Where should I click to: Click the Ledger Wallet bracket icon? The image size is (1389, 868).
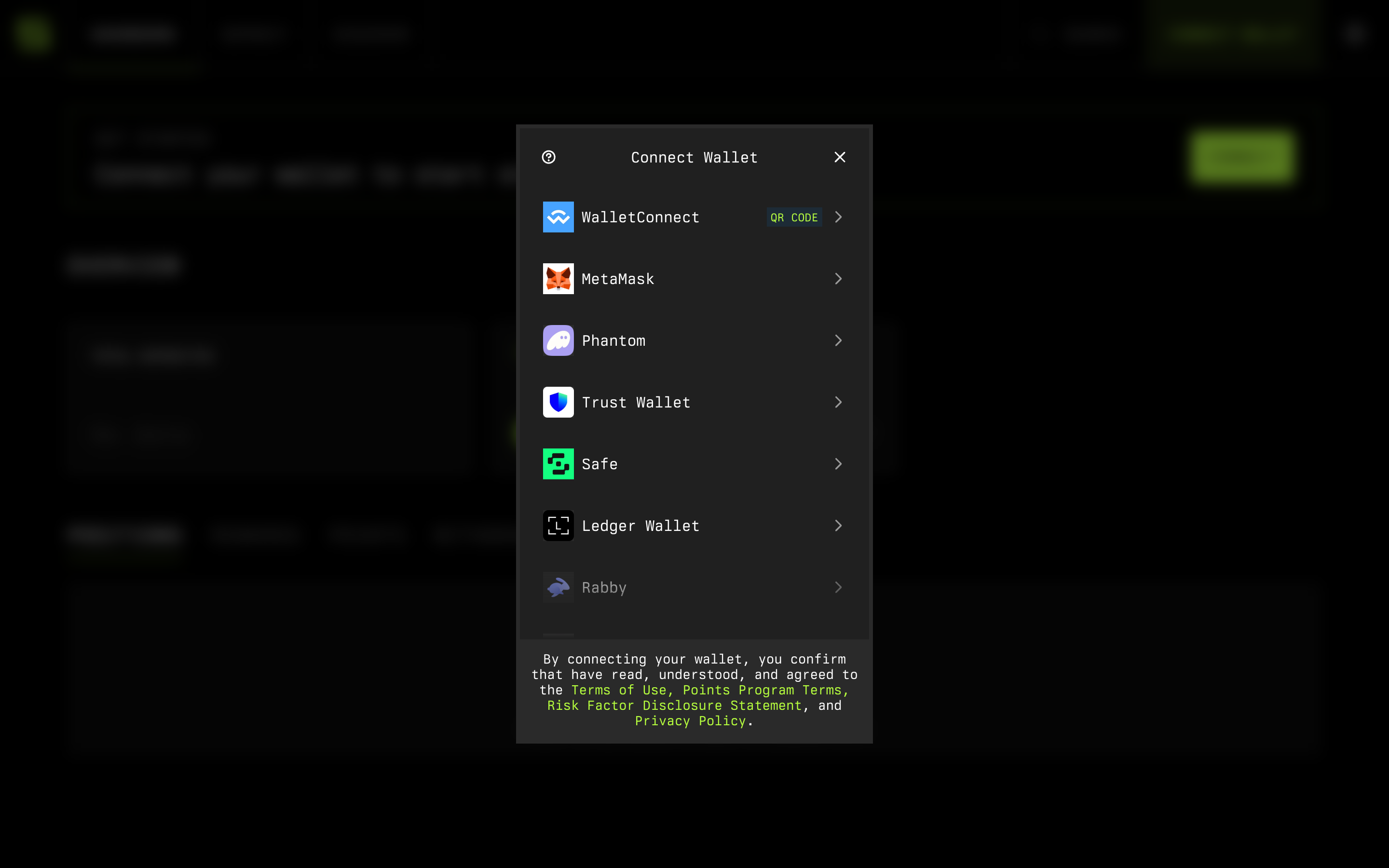click(x=558, y=526)
